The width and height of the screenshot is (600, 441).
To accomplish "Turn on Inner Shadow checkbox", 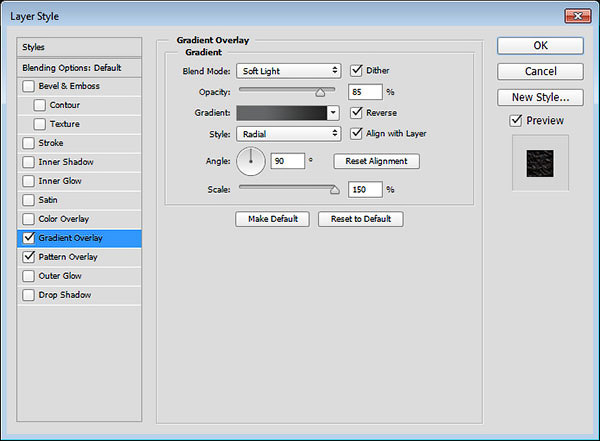I will point(28,162).
